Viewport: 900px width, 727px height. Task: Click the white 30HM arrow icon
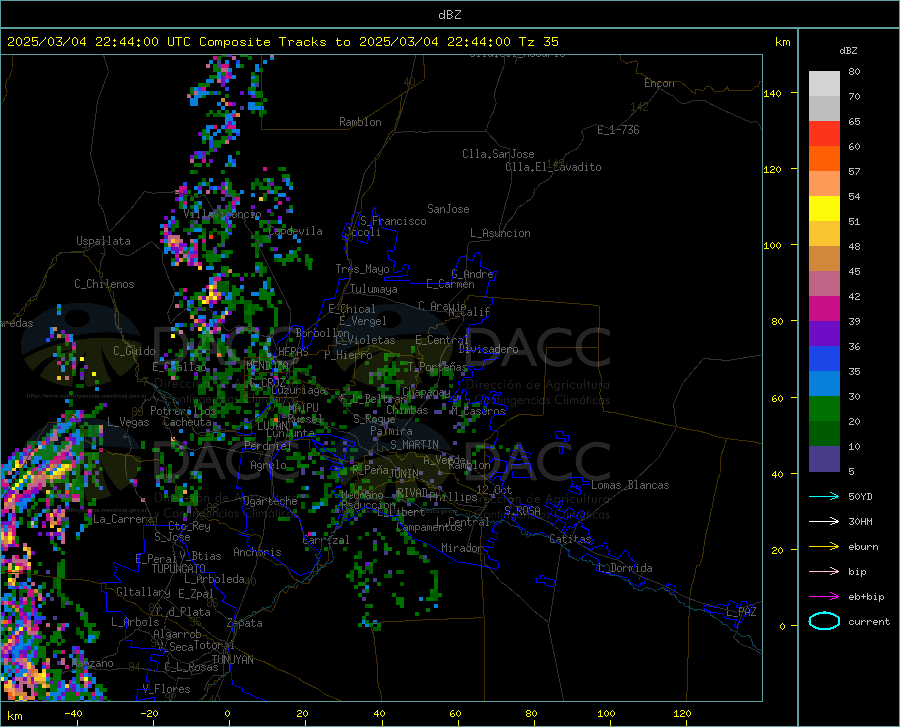click(x=824, y=522)
